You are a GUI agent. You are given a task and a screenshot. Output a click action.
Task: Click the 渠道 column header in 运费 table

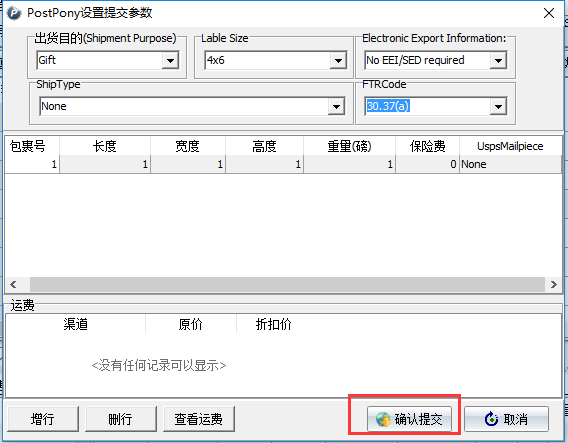(76, 324)
